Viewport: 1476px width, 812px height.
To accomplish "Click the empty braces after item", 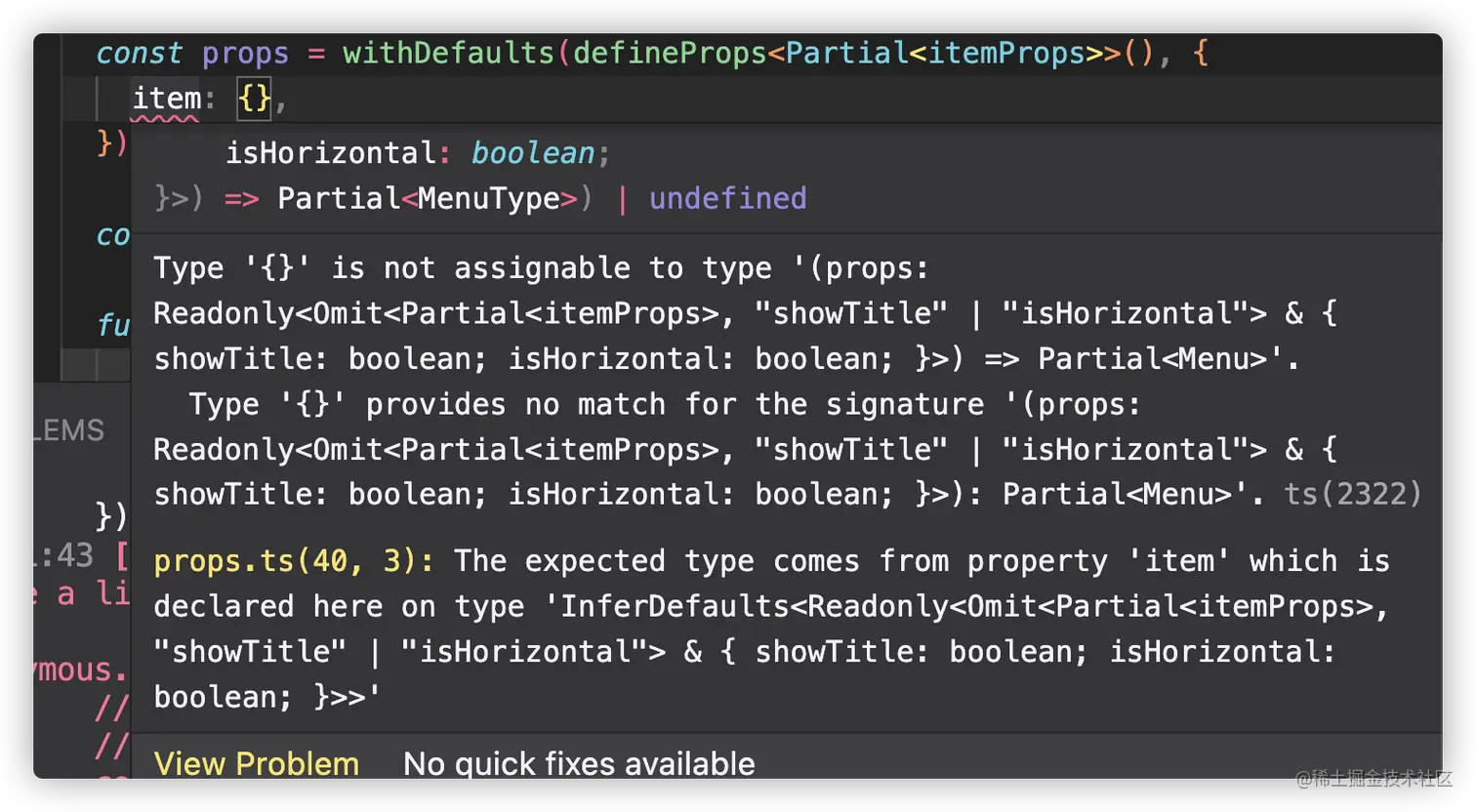I will click(255, 99).
